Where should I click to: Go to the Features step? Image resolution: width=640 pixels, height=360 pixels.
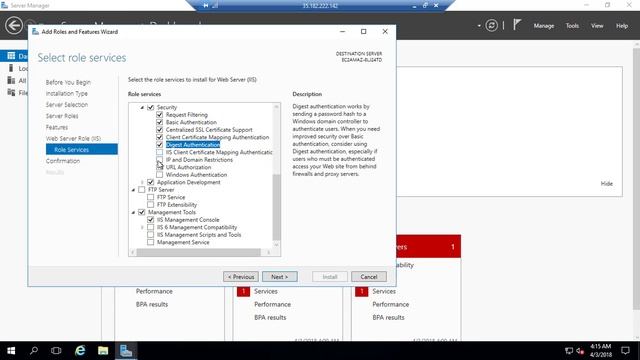[57, 127]
